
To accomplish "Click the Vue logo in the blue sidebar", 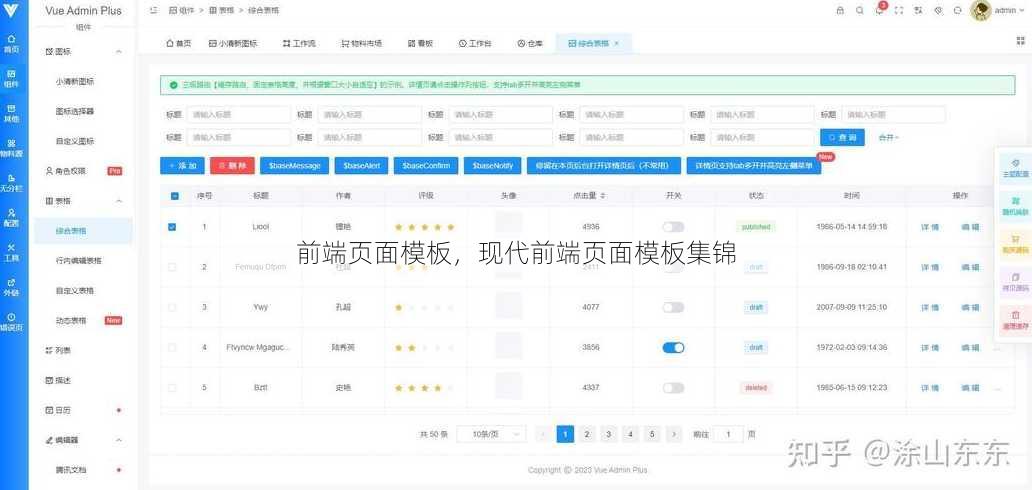I will coord(11,11).
